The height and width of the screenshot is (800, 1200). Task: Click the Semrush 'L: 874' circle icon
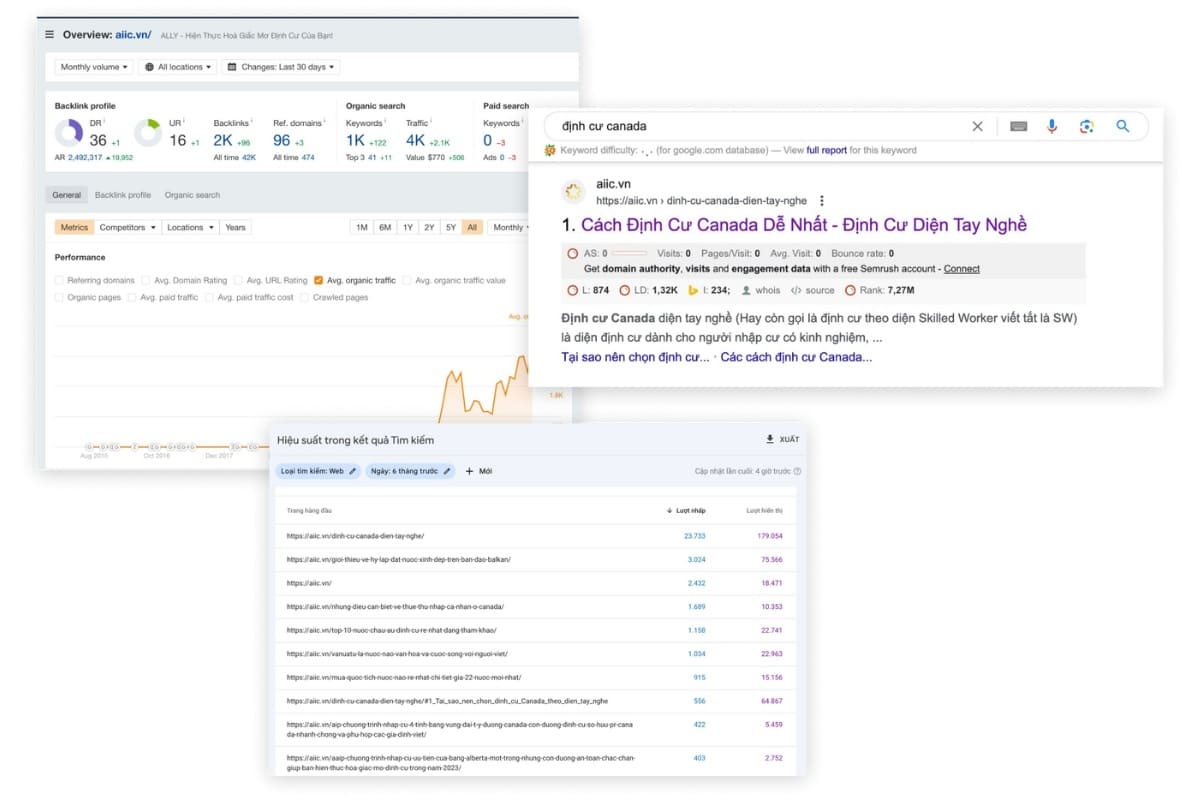[571, 290]
